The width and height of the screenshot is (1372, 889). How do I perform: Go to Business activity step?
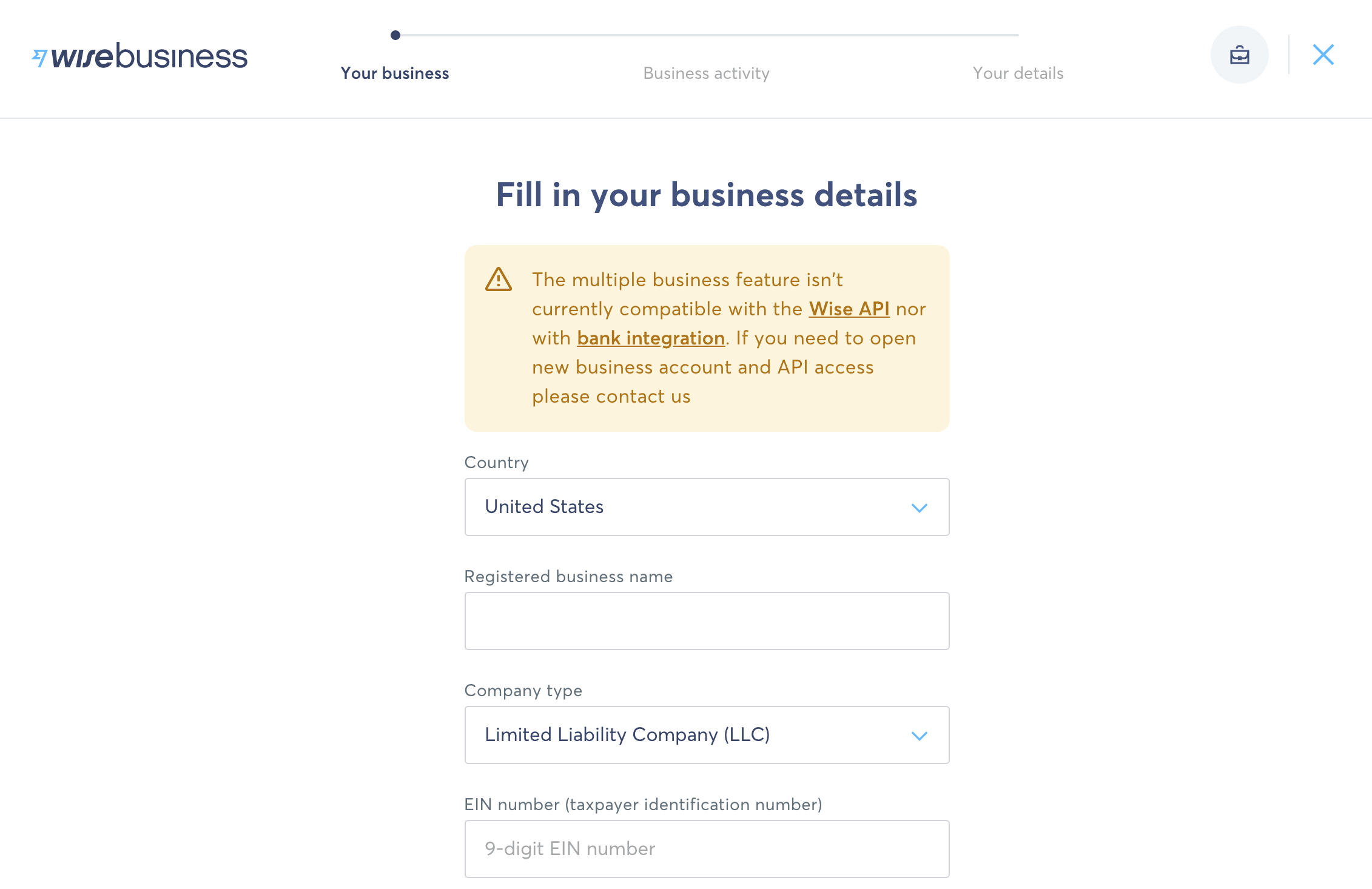[x=707, y=73]
